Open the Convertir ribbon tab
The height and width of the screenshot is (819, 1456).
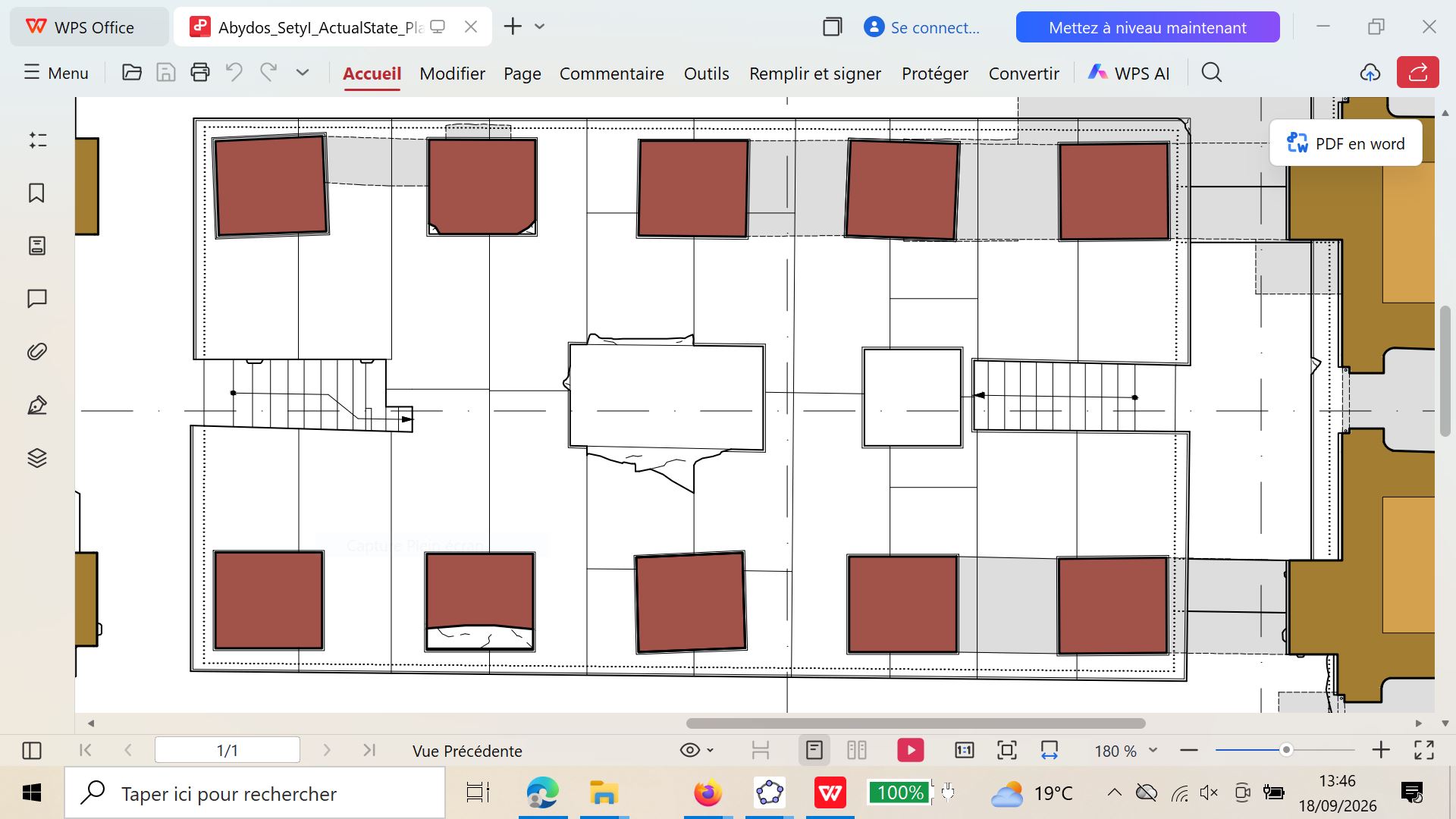pos(1024,74)
